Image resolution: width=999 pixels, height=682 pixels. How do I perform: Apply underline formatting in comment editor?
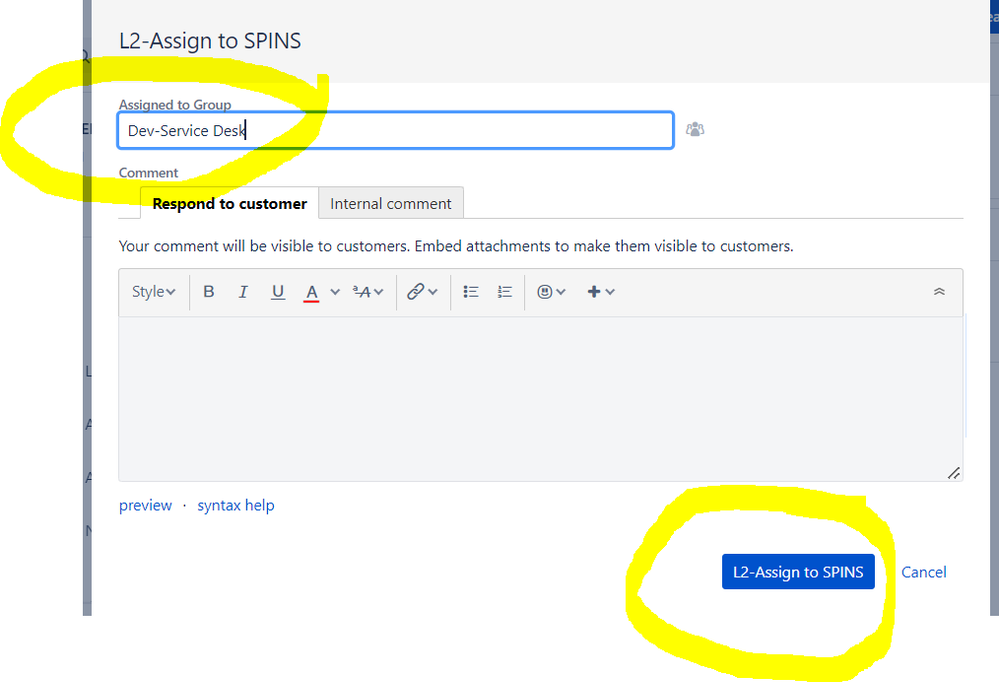(278, 291)
